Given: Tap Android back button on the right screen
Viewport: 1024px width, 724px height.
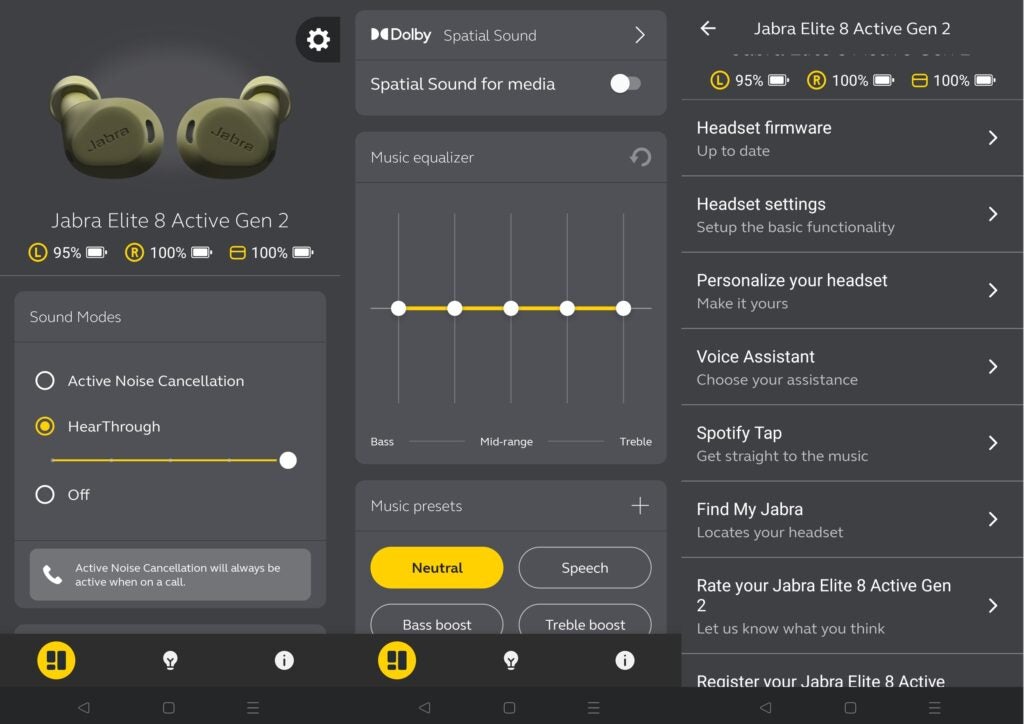Looking at the screenshot, I should pyautogui.click(x=765, y=707).
